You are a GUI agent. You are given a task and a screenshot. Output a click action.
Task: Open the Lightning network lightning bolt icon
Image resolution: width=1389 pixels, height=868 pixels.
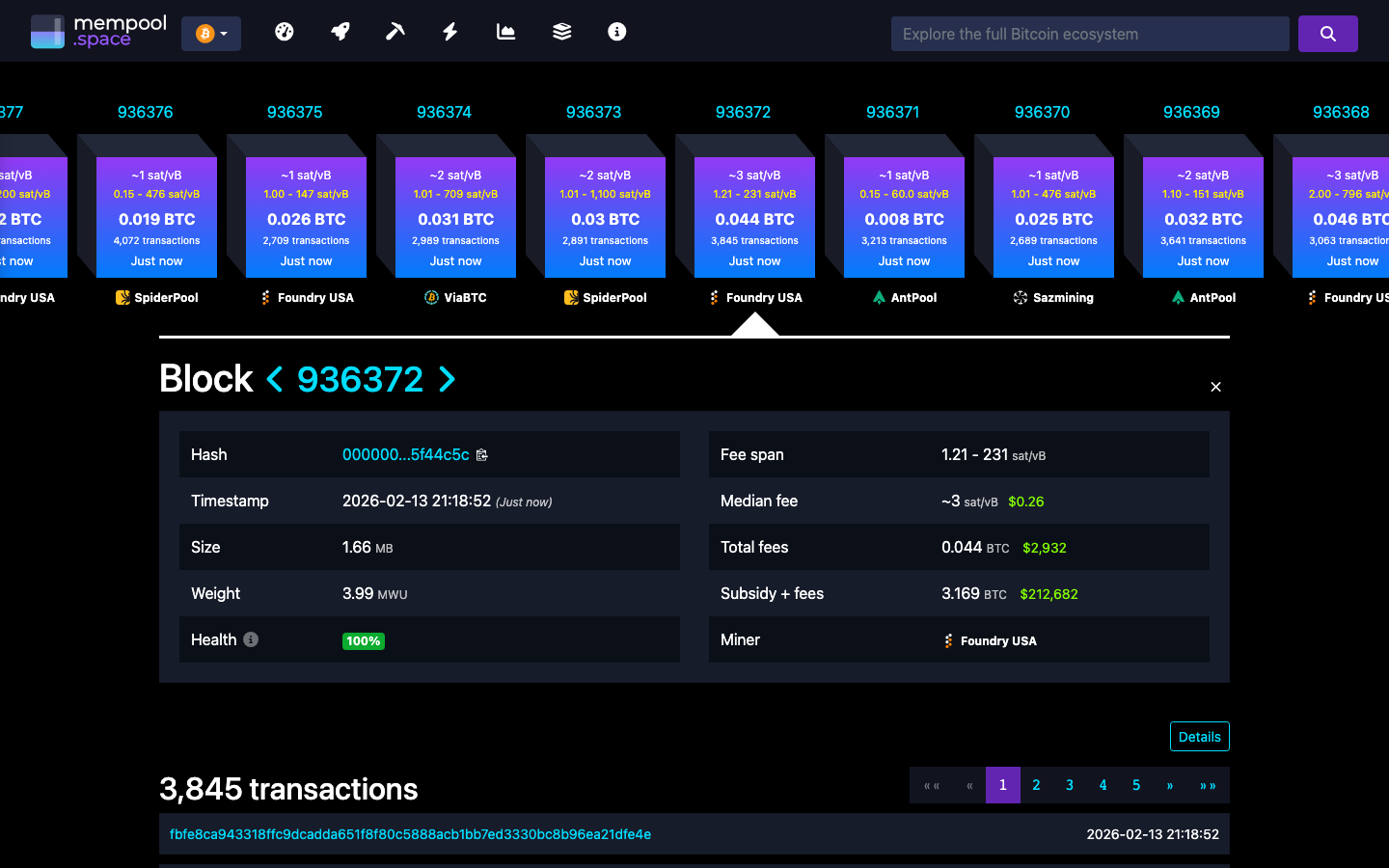[x=449, y=31]
